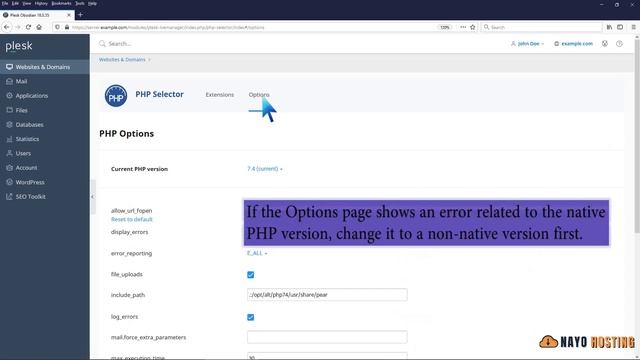Click the browser Home icon
Screen dimensions: 640x360
39,27
